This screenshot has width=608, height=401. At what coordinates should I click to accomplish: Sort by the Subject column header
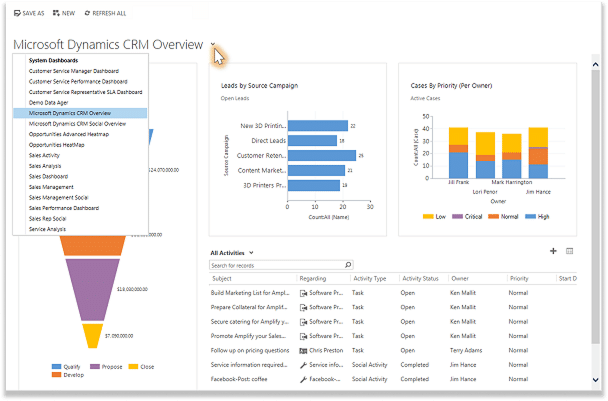click(222, 278)
